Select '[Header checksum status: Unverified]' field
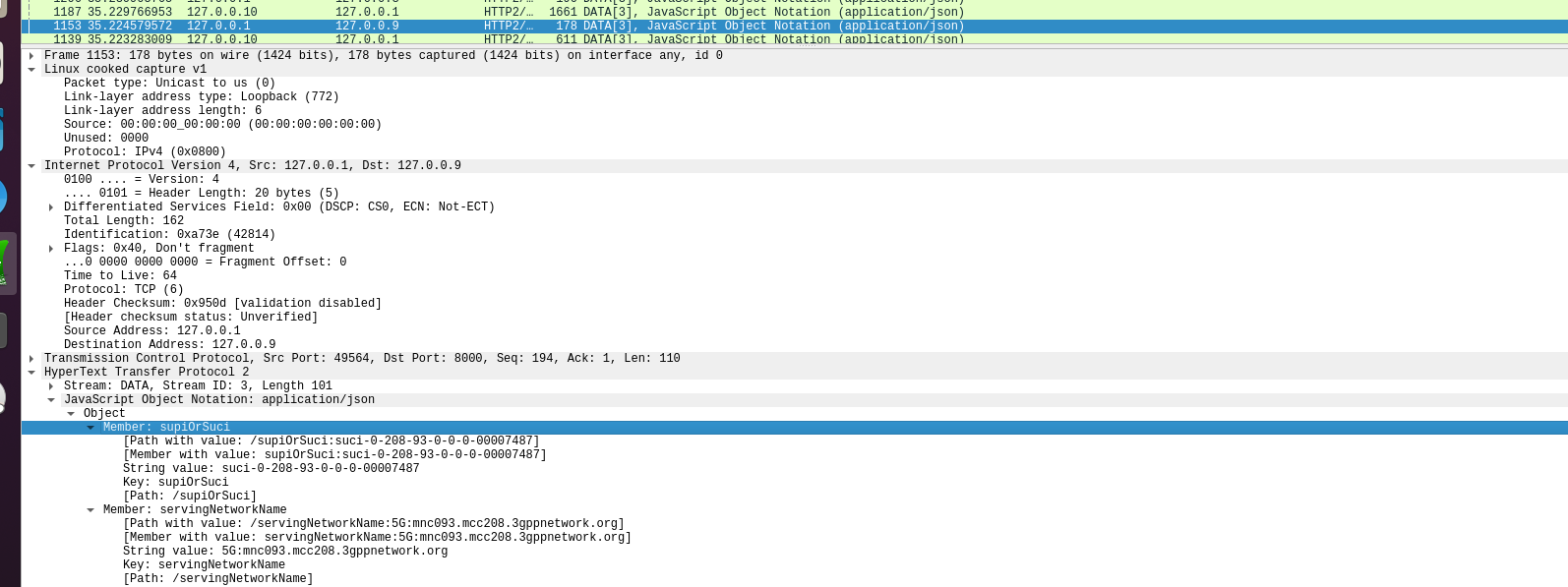The height and width of the screenshot is (587, 1568). [x=191, y=318]
